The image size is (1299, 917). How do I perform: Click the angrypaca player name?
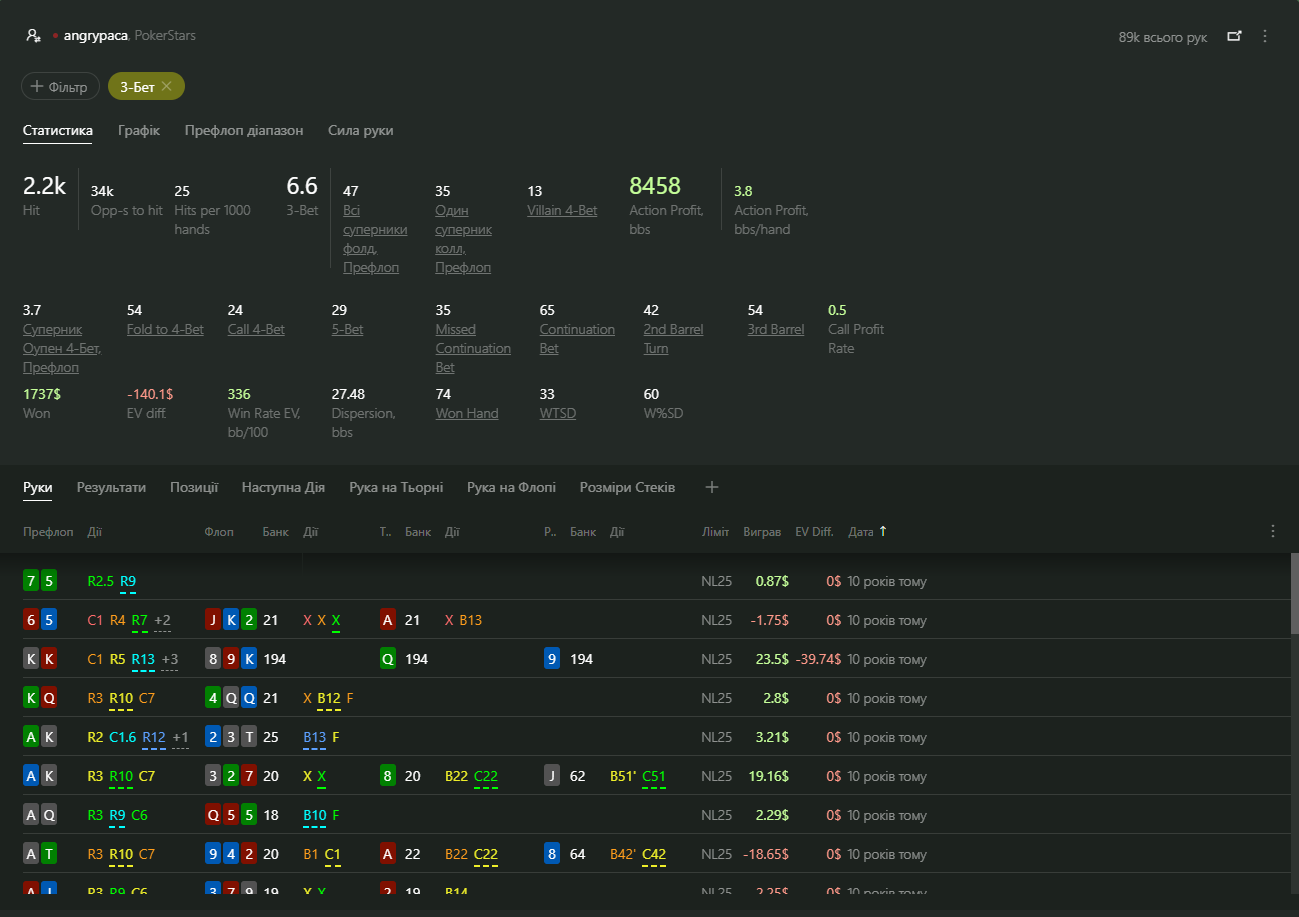click(x=95, y=36)
